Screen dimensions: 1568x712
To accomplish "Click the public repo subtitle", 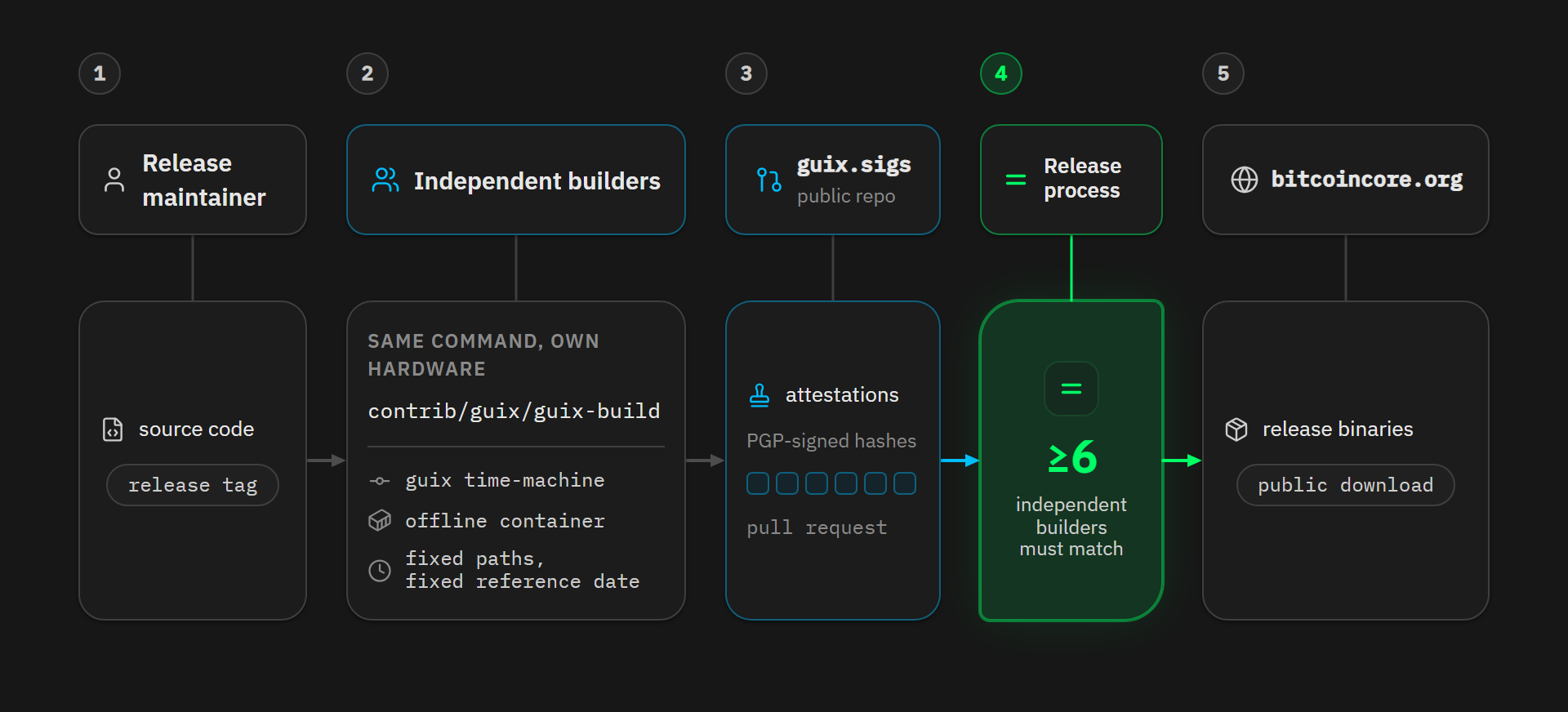I will coord(846,196).
